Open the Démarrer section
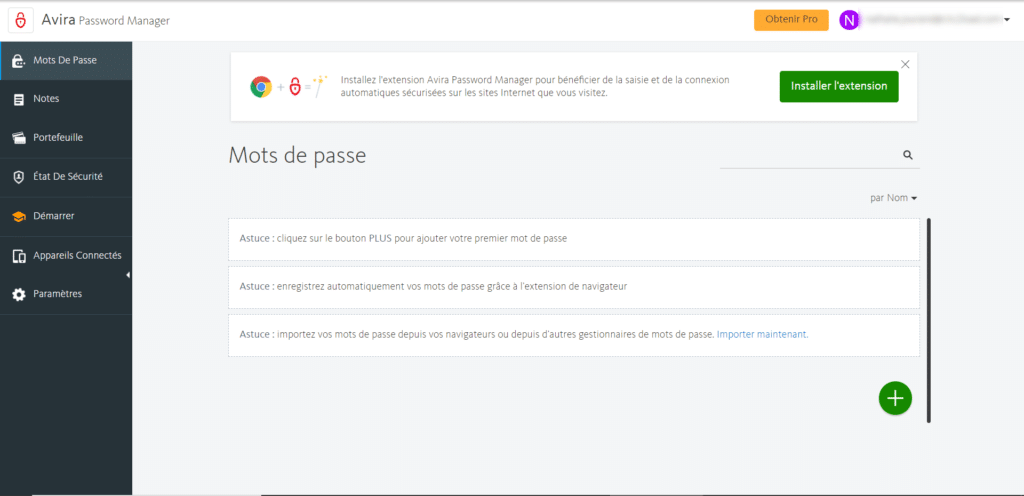Image resolution: width=1024 pixels, height=496 pixels. tap(66, 216)
